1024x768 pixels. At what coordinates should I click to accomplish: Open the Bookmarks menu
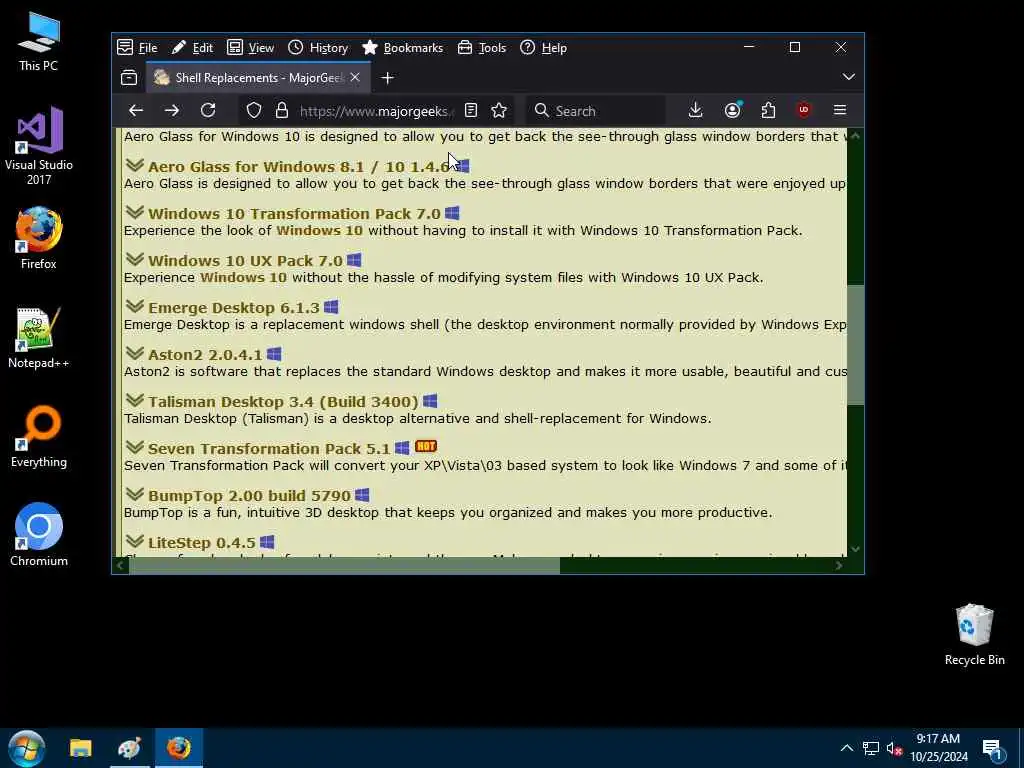(402, 48)
